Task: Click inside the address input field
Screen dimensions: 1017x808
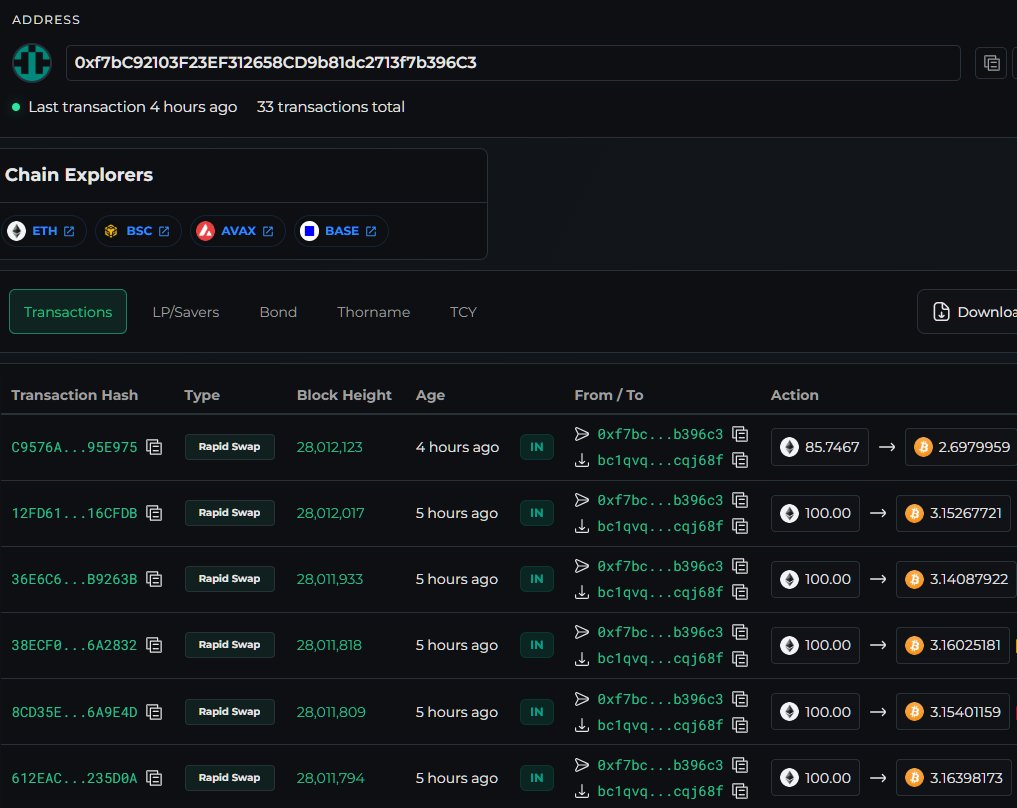Action: (x=513, y=63)
